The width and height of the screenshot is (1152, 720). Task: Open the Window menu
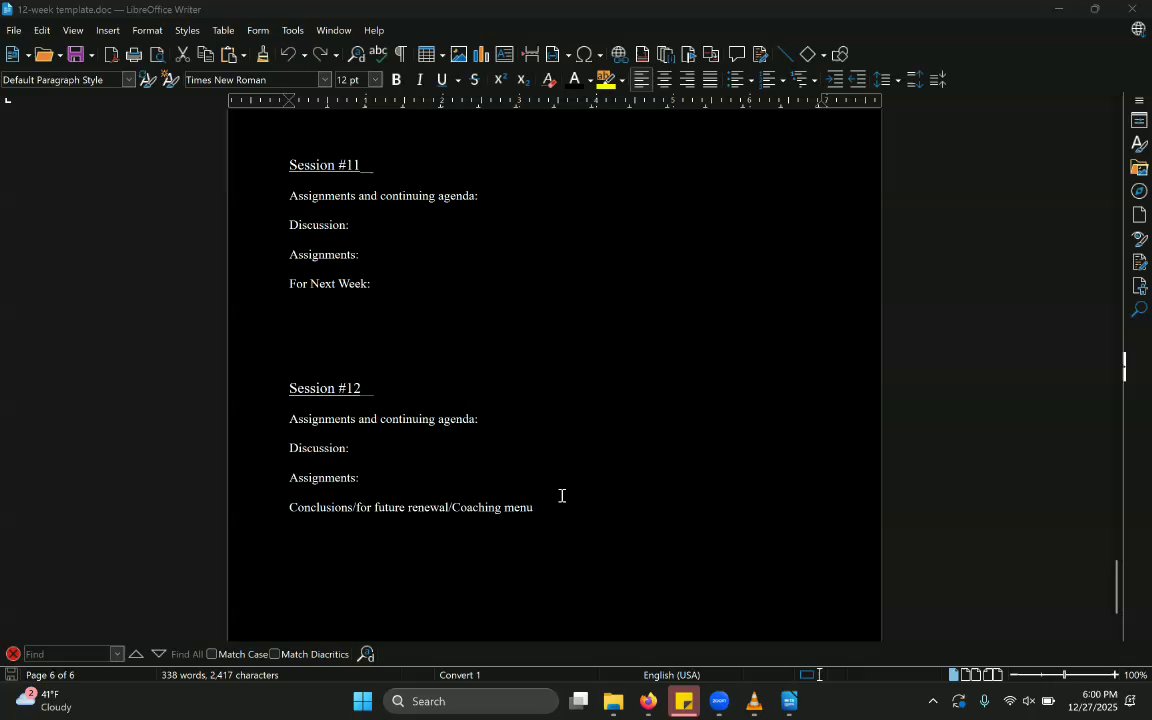click(x=334, y=30)
